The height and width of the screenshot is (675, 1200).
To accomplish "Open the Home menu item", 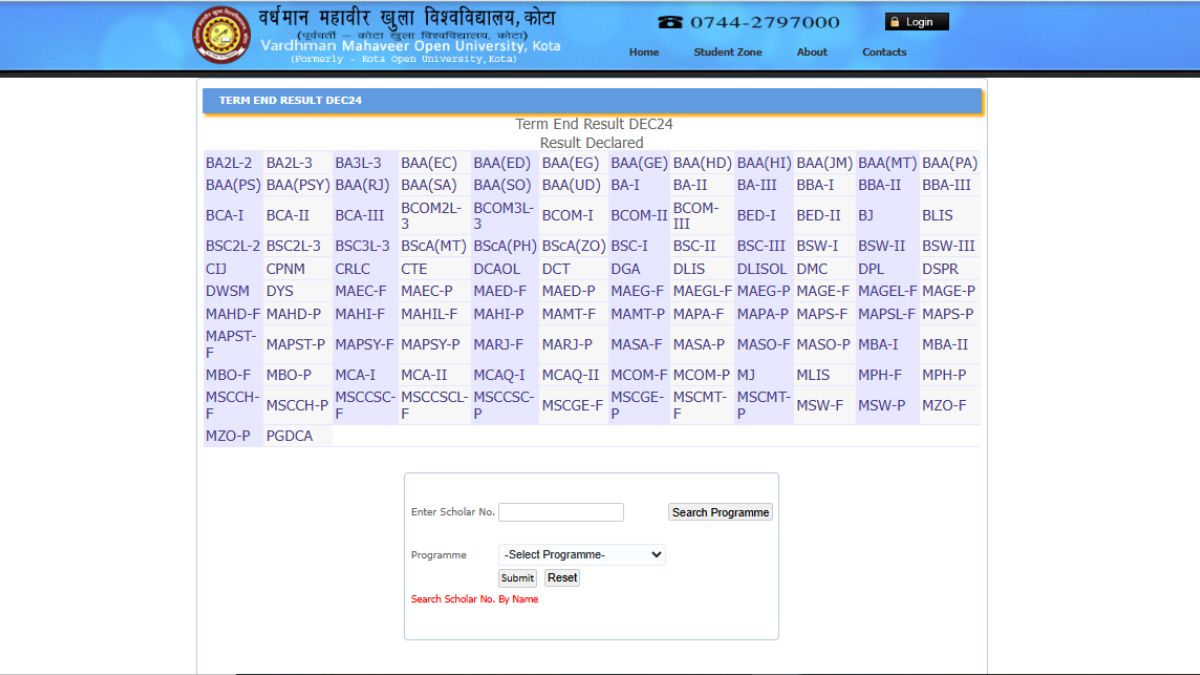I will [x=644, y=52].
